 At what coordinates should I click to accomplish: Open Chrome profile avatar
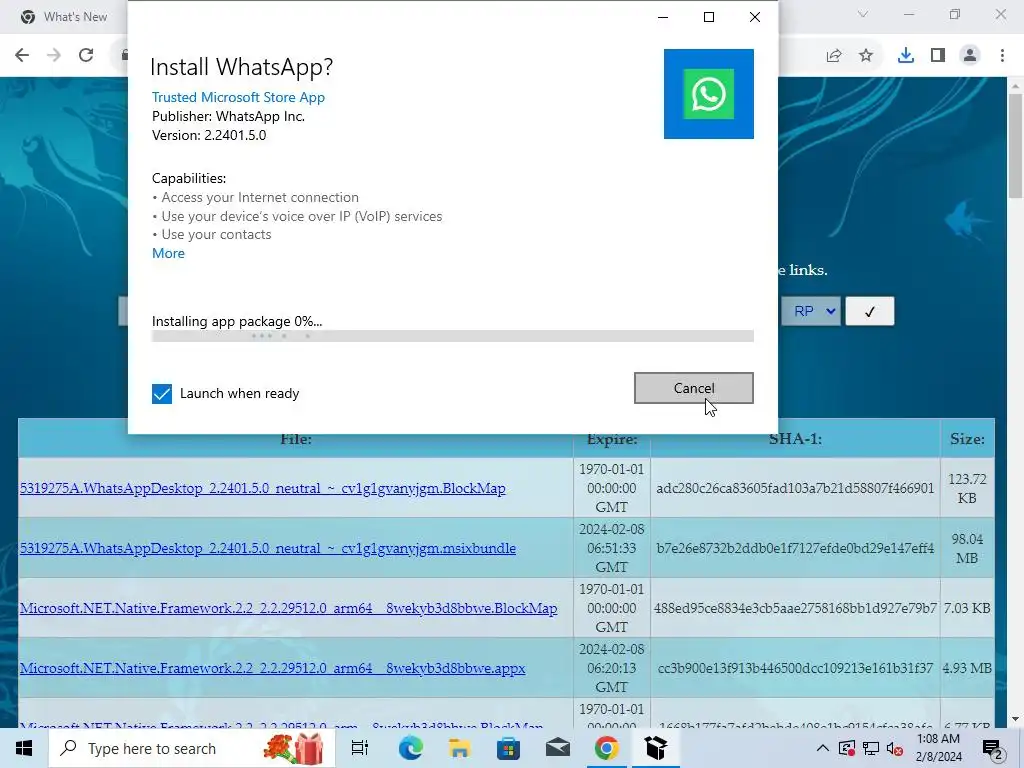click(970, 56)
